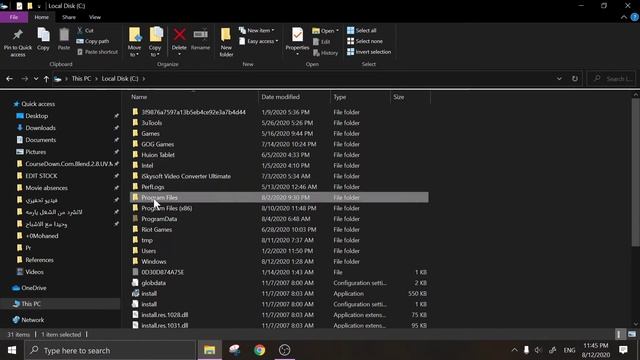The image size is (640, 360).
Task: Open OneDrive in navigation pane
Action: tap(33, 288)
